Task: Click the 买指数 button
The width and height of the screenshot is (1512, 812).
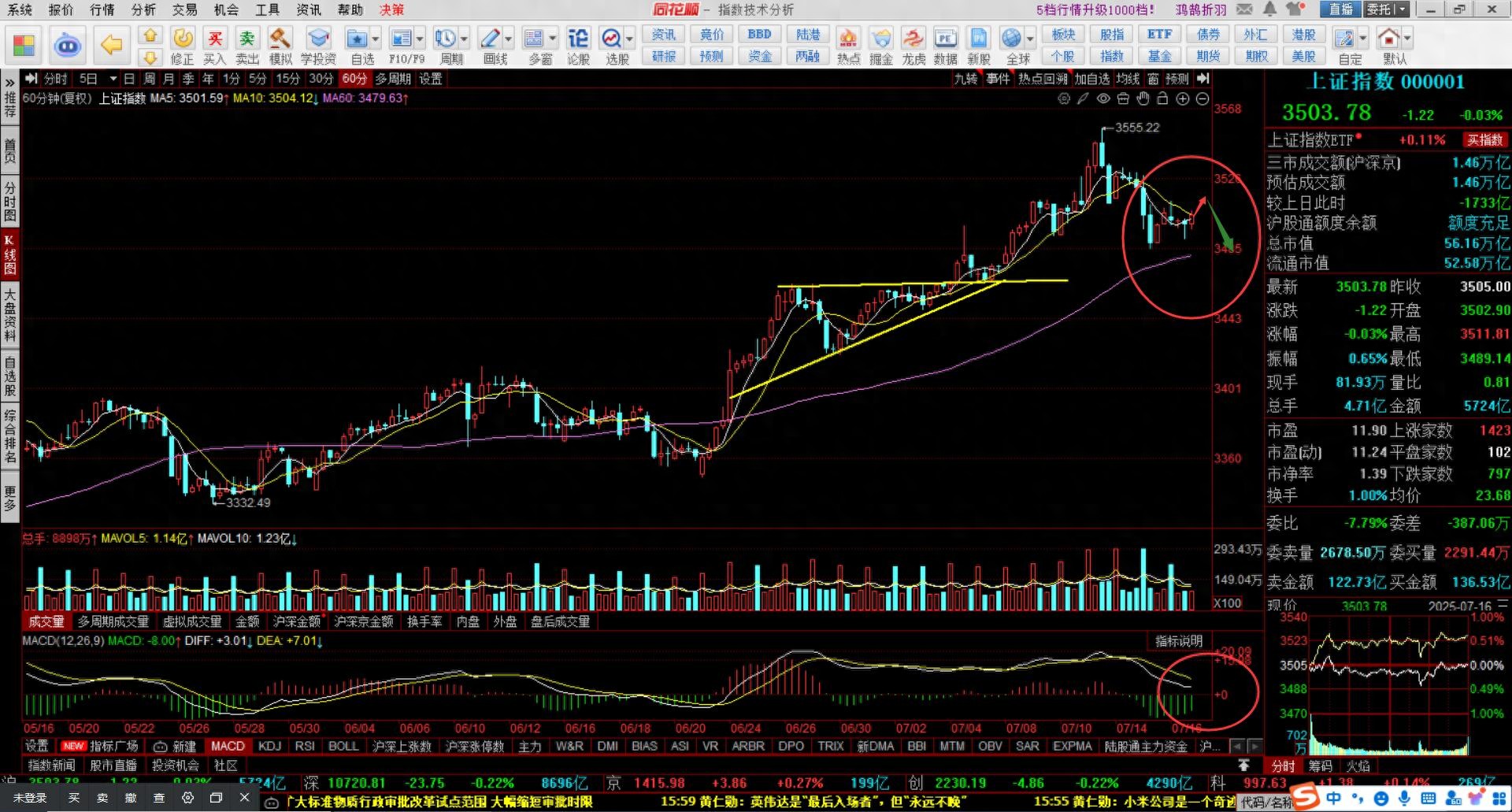Action: (x=1484, y=140)
